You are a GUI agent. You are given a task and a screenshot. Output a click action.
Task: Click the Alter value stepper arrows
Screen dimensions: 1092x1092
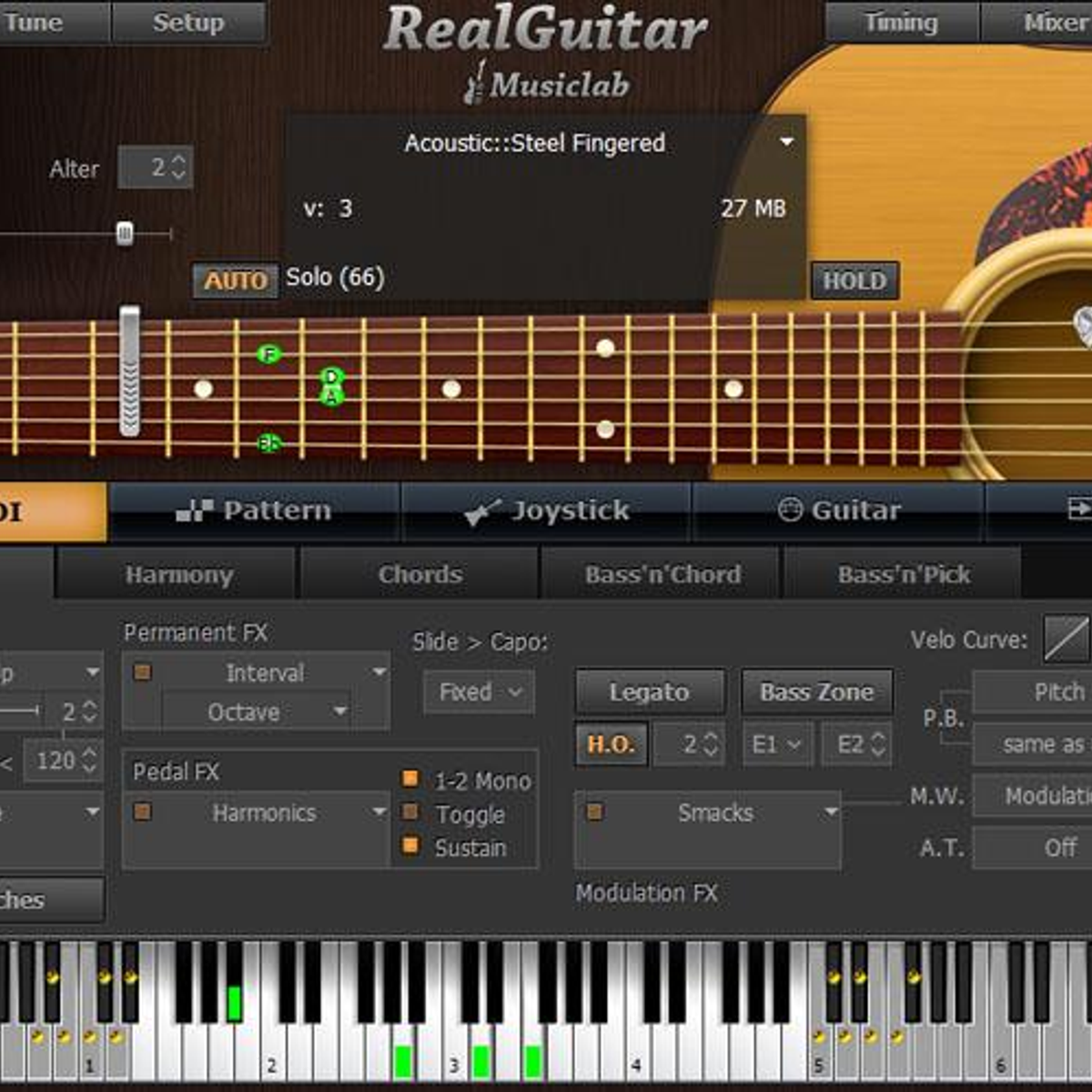point(178,167)
